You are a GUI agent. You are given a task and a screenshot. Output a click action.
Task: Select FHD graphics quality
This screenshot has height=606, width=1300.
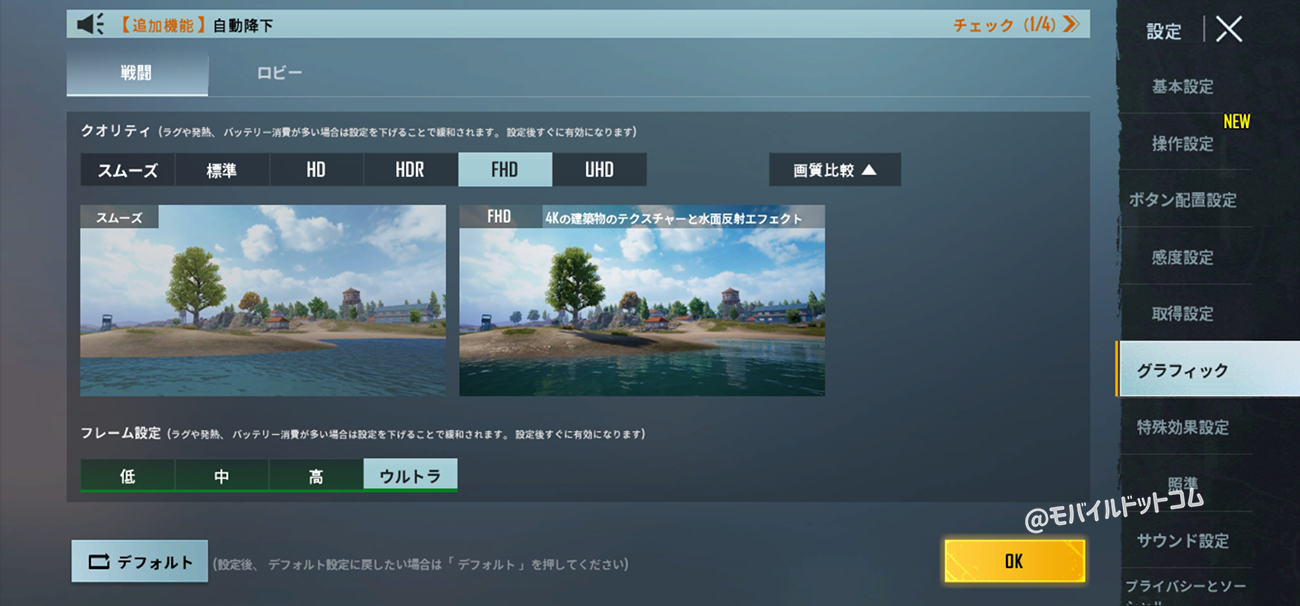pos(505,170)
